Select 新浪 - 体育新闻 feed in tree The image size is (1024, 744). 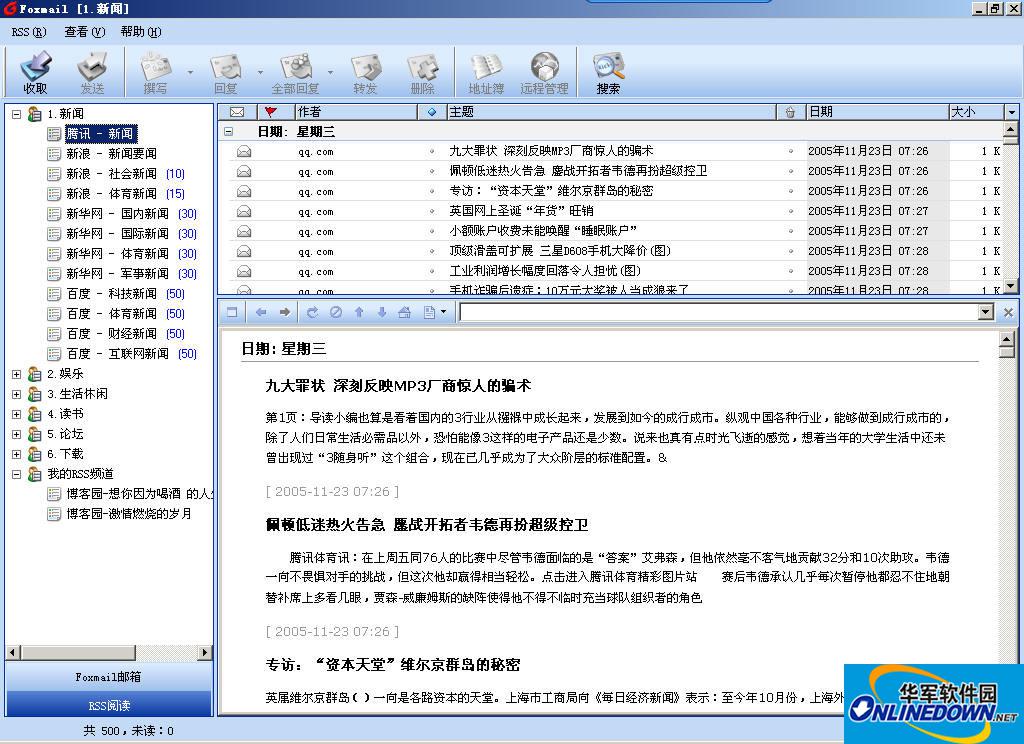click(111, 194)
